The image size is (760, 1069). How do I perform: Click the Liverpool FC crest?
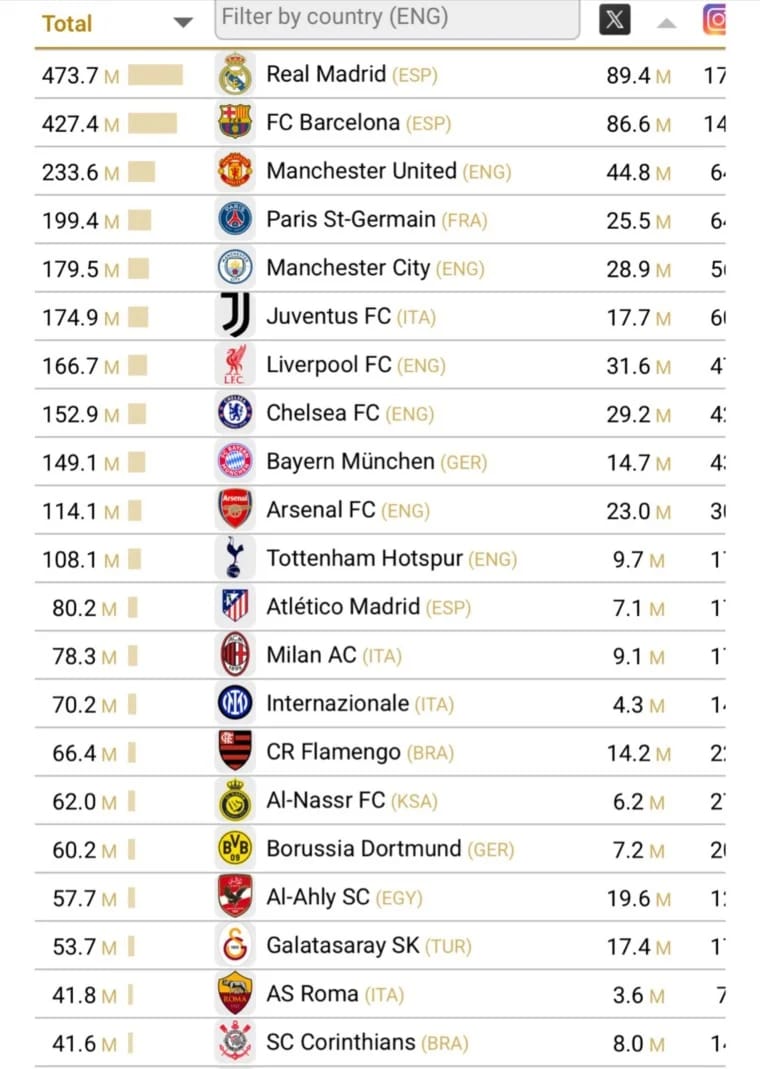(x=235, y=365)
